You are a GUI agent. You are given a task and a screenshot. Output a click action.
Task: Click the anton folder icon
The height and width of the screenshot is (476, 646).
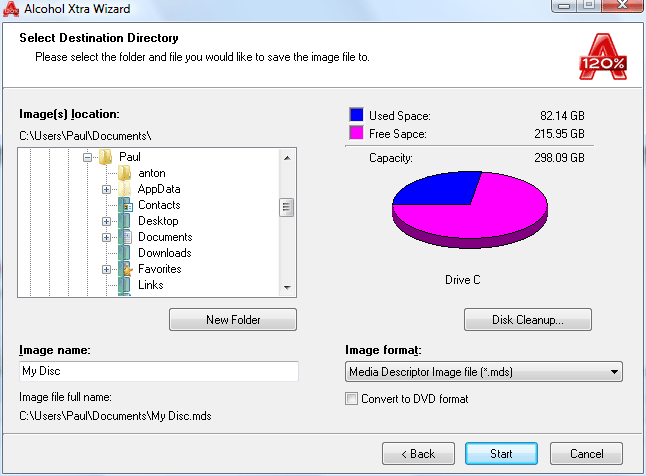click(x=124, y=173)
